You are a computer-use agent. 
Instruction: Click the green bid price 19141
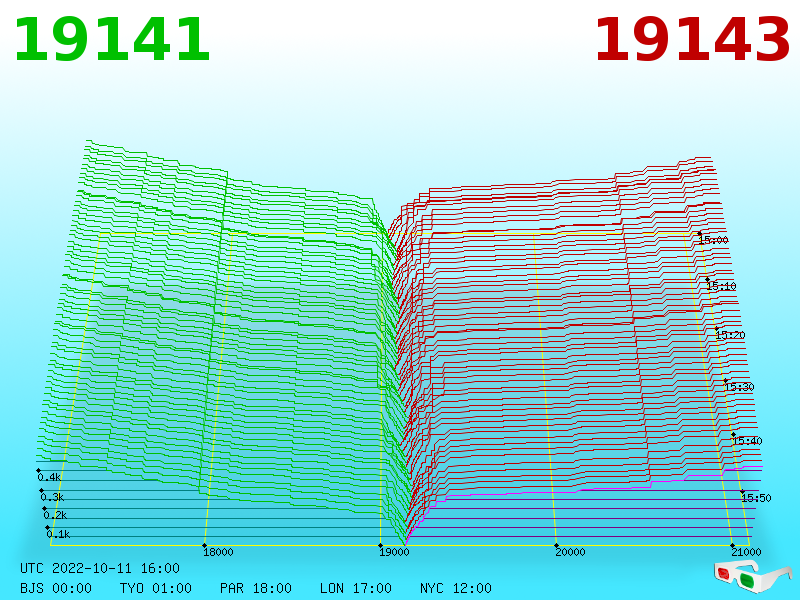click(x=112, y=40)
